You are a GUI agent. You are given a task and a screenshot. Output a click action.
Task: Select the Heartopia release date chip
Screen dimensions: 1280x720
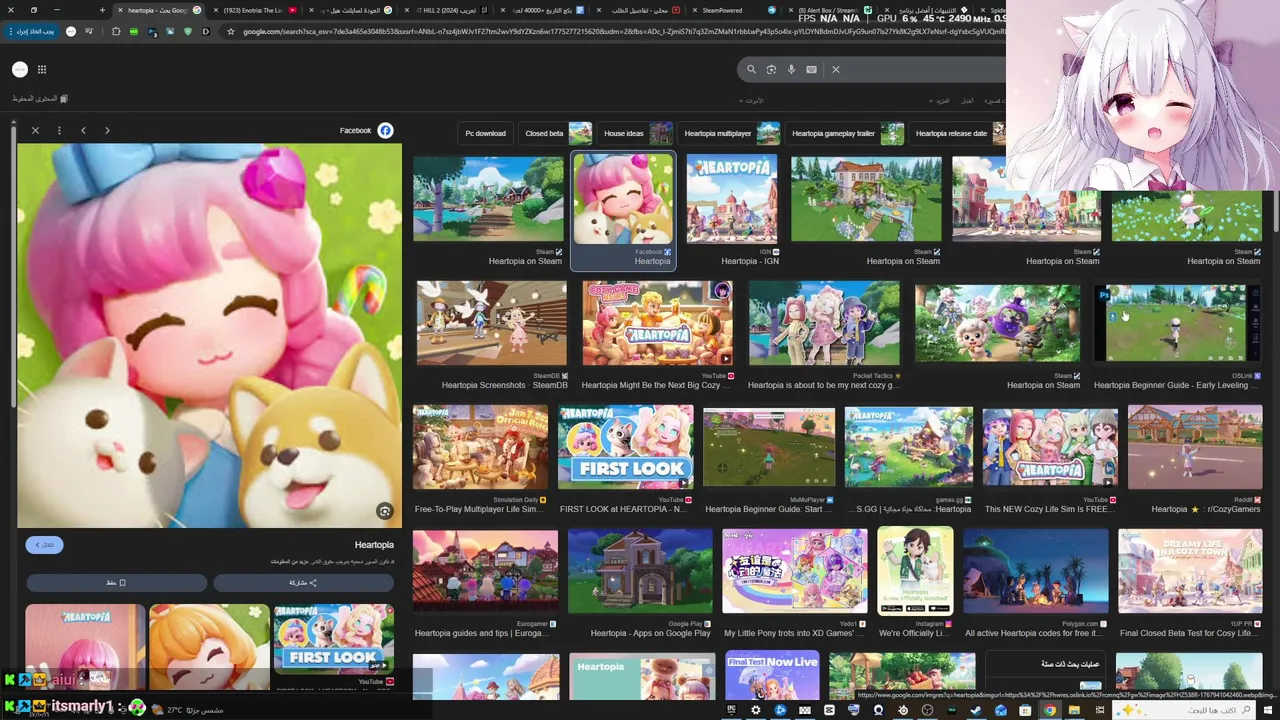pyautogui.click(x=958, y=133)
